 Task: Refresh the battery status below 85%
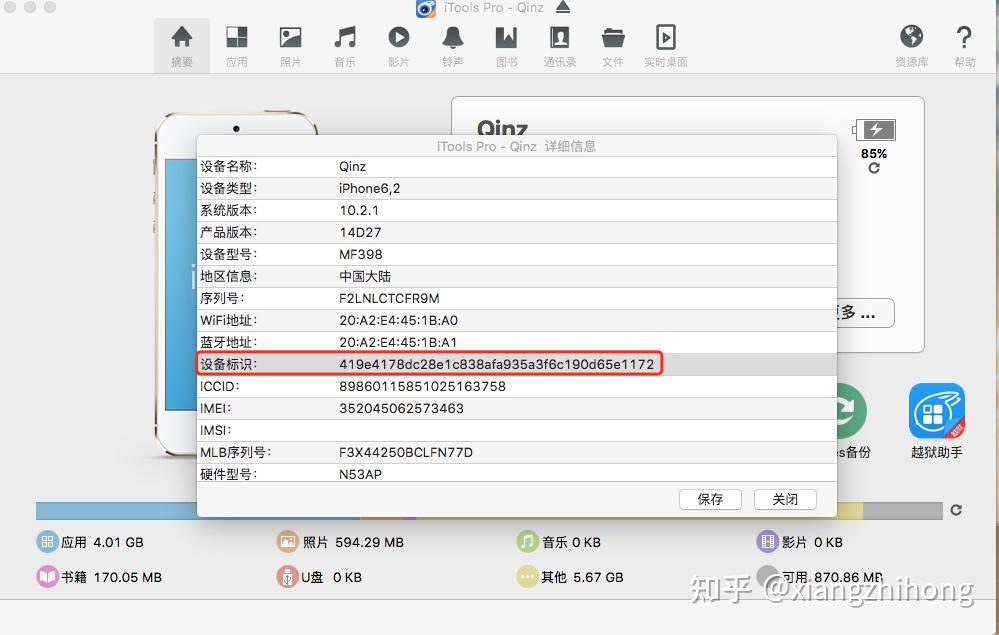click(875, 170)
